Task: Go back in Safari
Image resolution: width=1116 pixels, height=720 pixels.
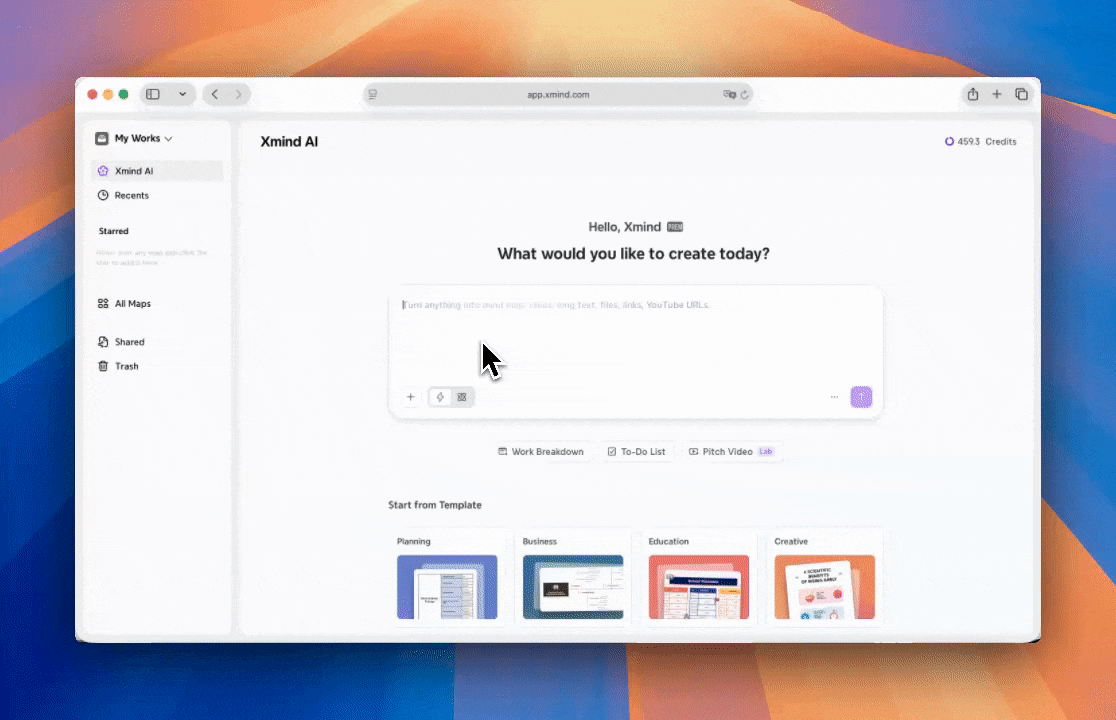Action: tap(215, 94)
